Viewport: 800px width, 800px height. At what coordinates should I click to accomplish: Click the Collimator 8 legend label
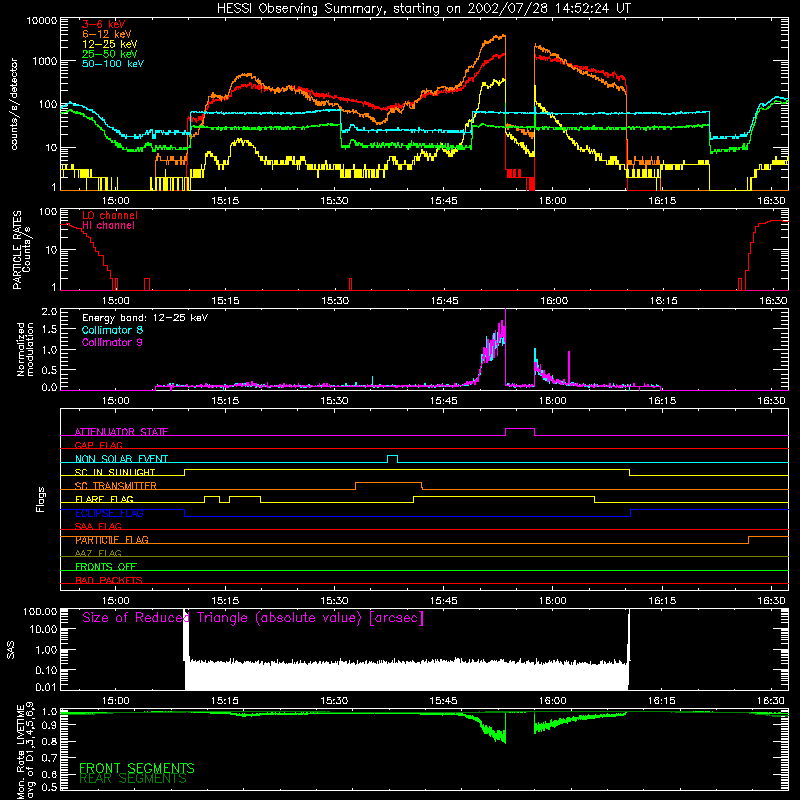(x=112, y=330)
